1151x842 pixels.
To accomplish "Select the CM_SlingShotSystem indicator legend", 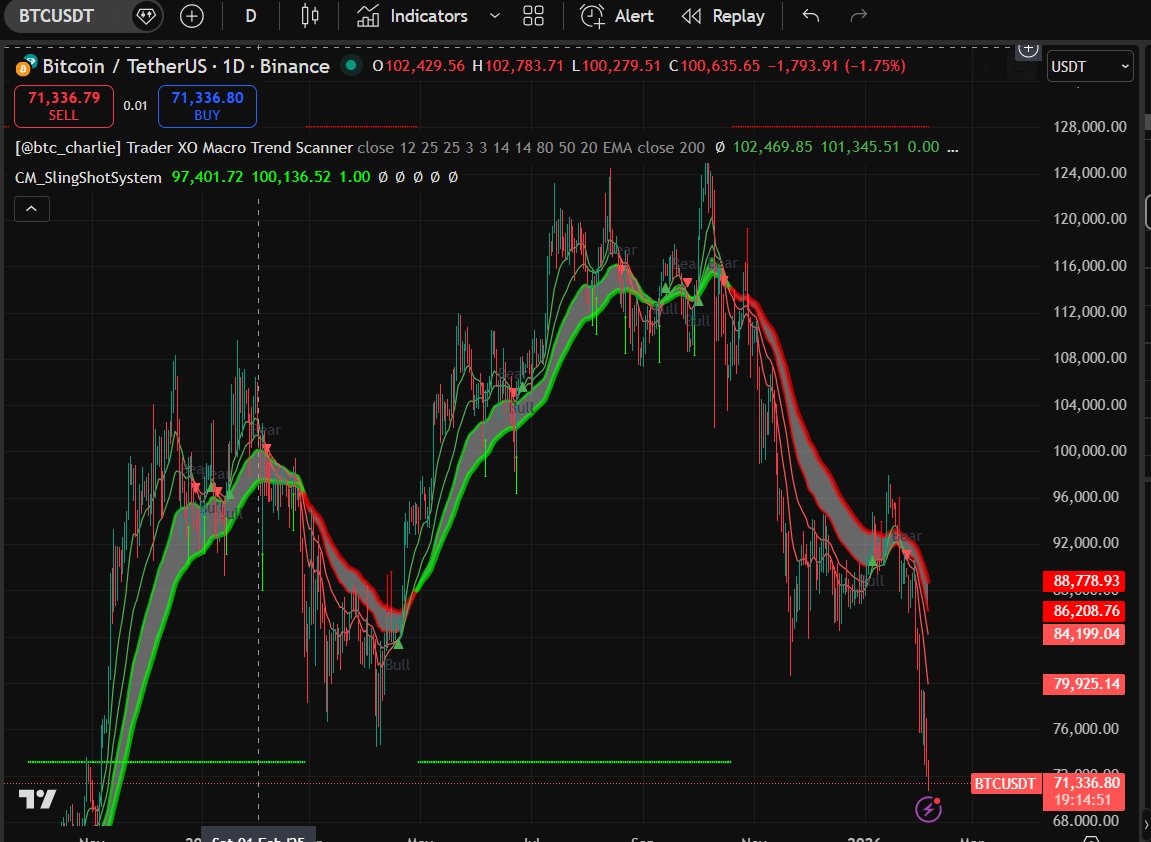I will (88, 177).
